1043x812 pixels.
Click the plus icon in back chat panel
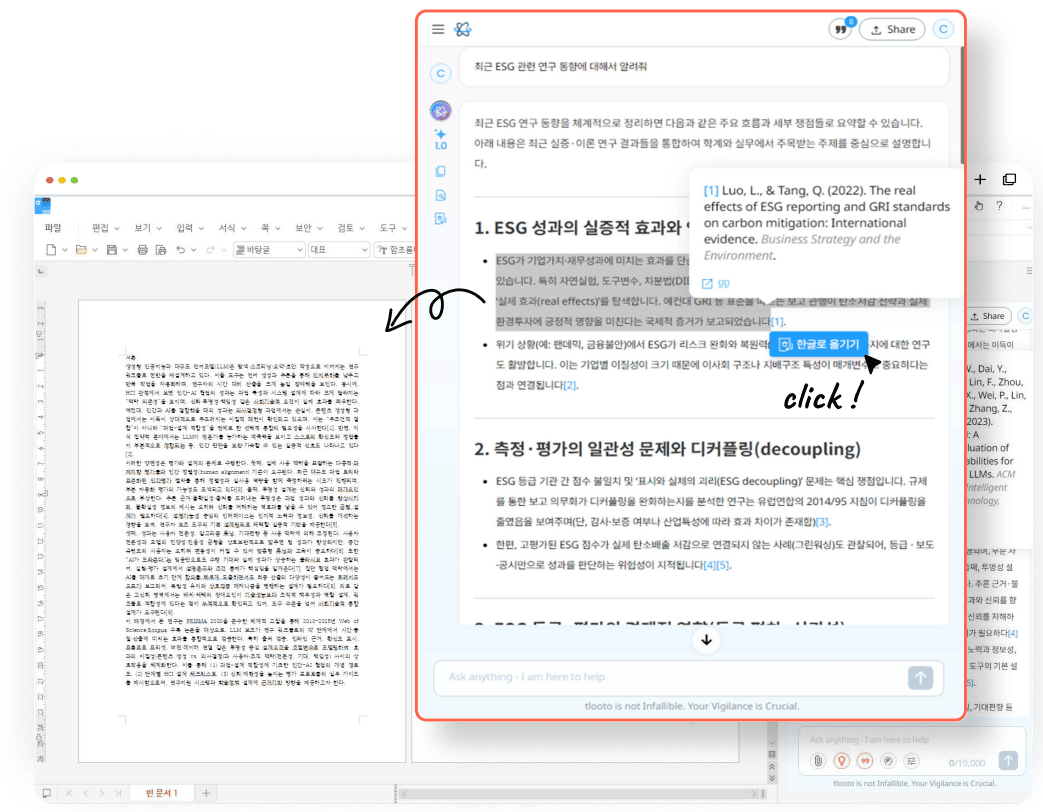pos(980,180)
